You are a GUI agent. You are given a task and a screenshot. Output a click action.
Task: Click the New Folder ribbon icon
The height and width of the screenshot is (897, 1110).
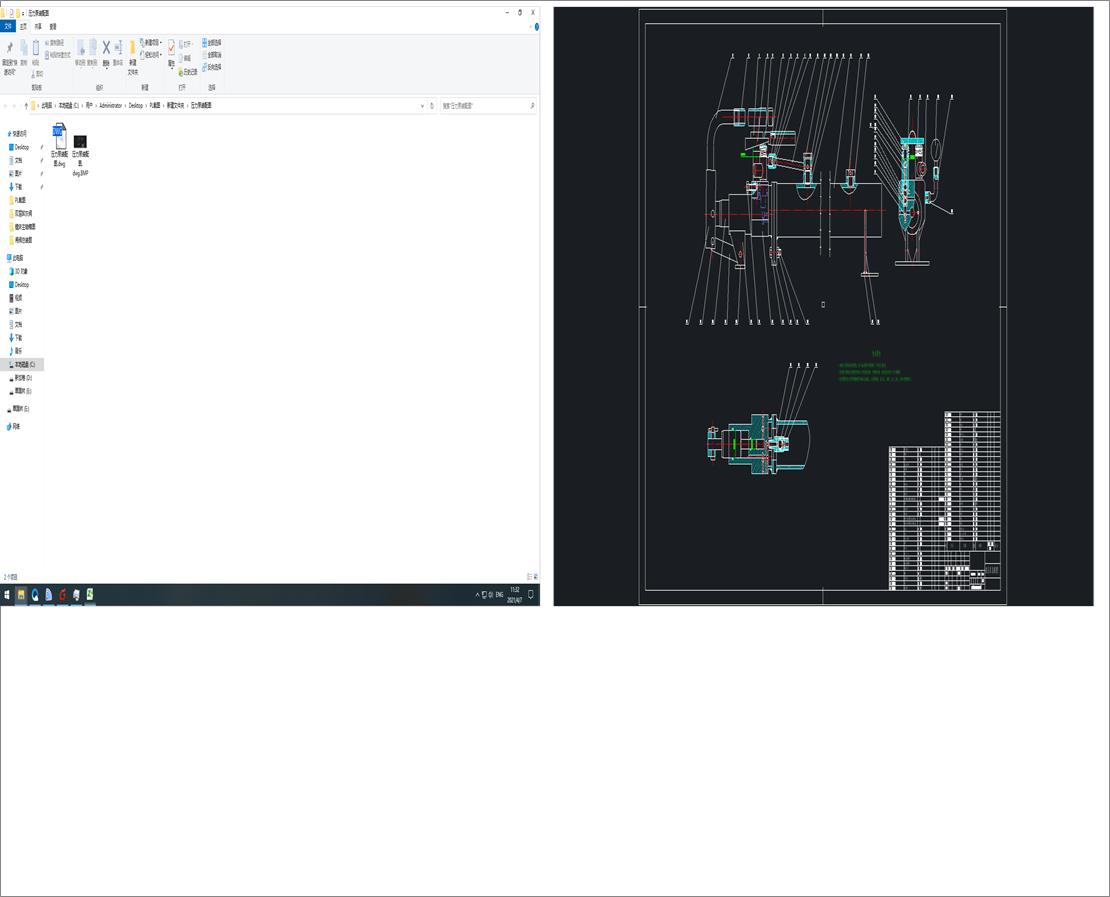[x=132, y=50]
